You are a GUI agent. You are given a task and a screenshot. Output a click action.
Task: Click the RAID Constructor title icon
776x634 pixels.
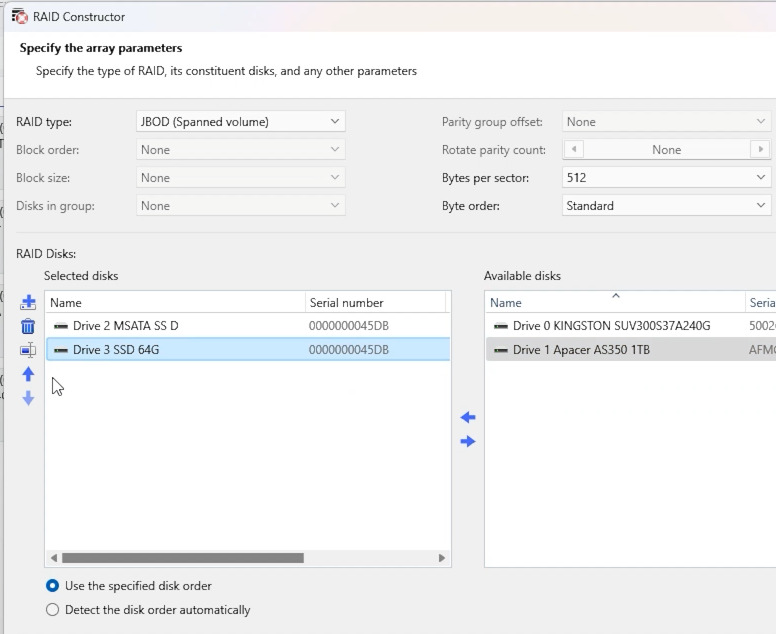(x=20, y=16)
